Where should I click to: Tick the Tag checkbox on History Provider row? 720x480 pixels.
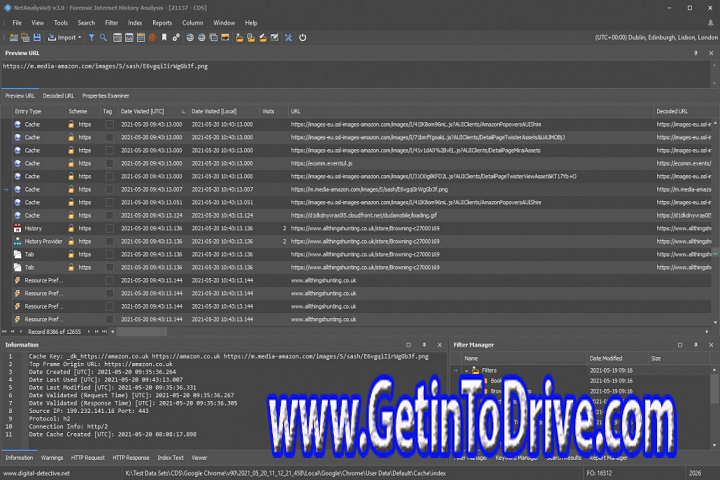pos(109,241)
